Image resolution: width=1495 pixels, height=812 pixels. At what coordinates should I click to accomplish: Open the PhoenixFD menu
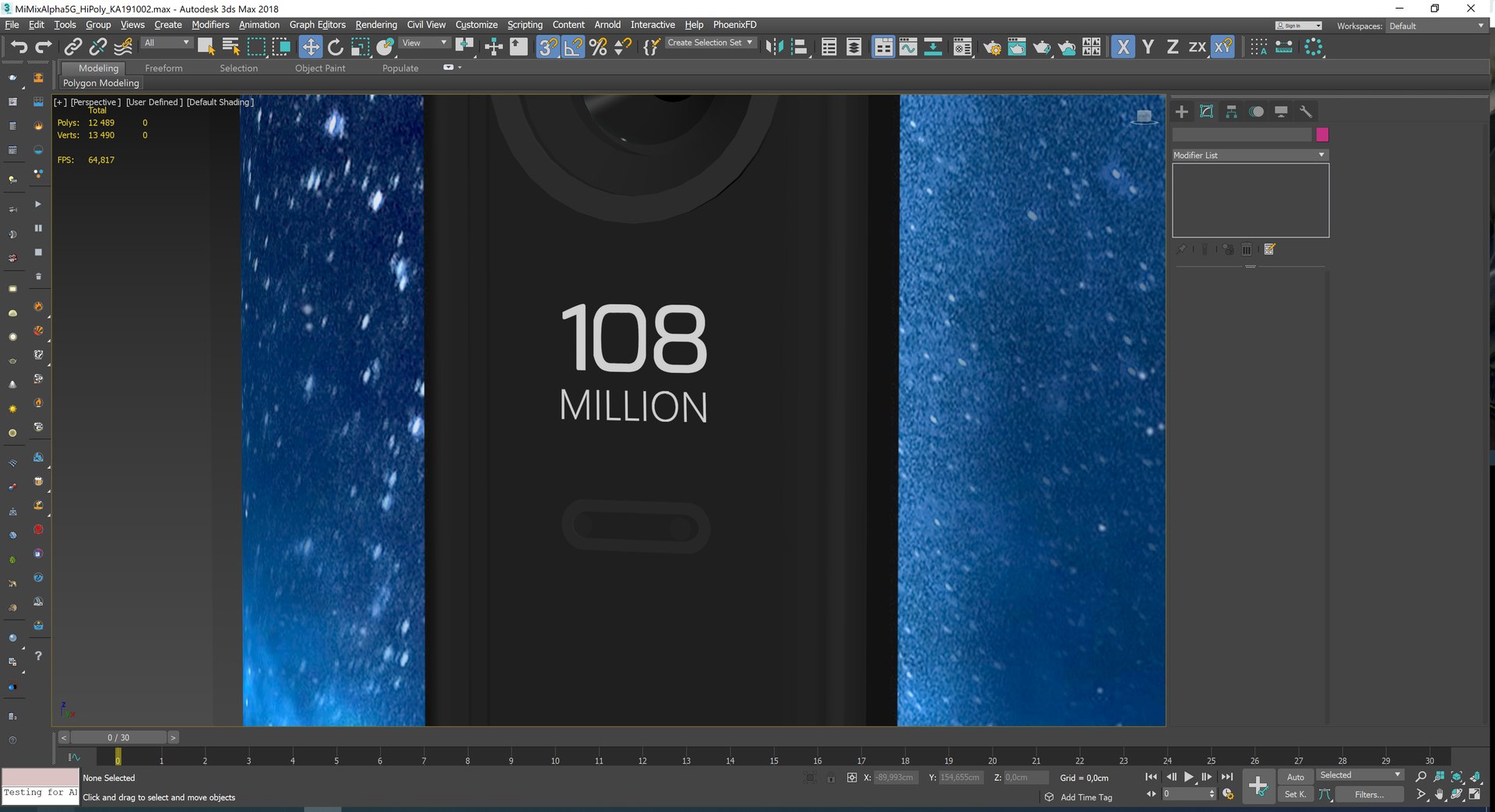[x=735, y=25]
